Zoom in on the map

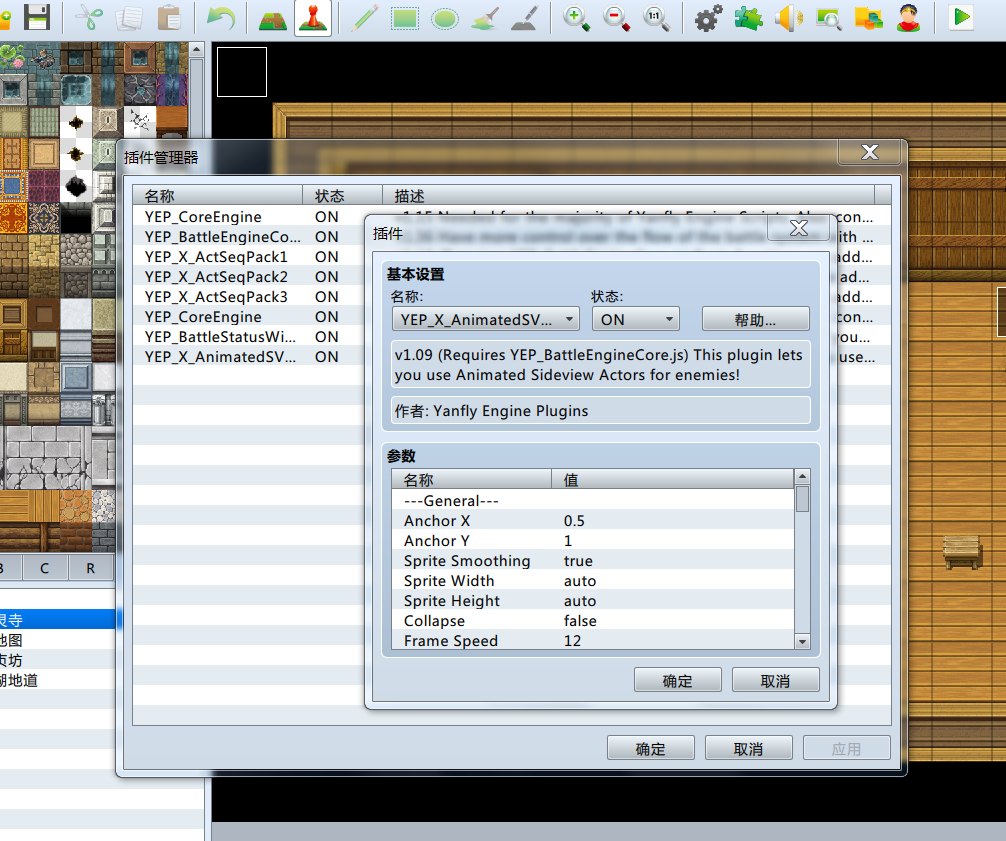(x=576, y=17)
